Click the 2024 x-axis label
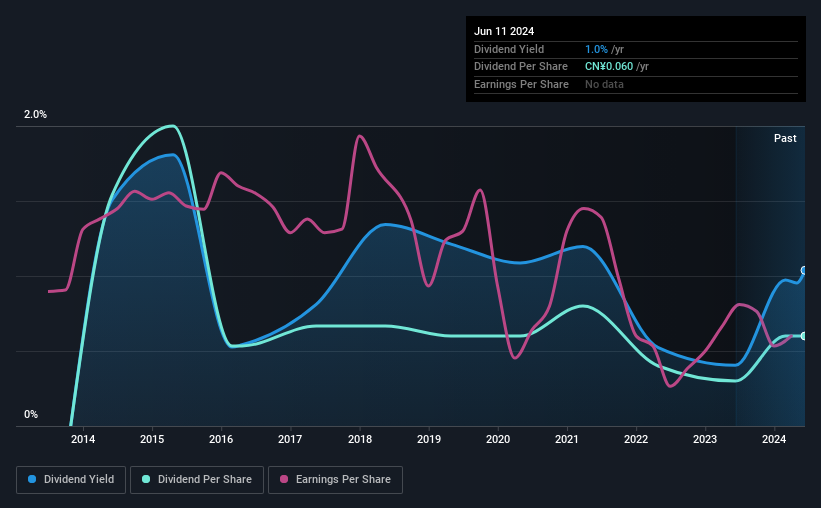 coord(774,439)
